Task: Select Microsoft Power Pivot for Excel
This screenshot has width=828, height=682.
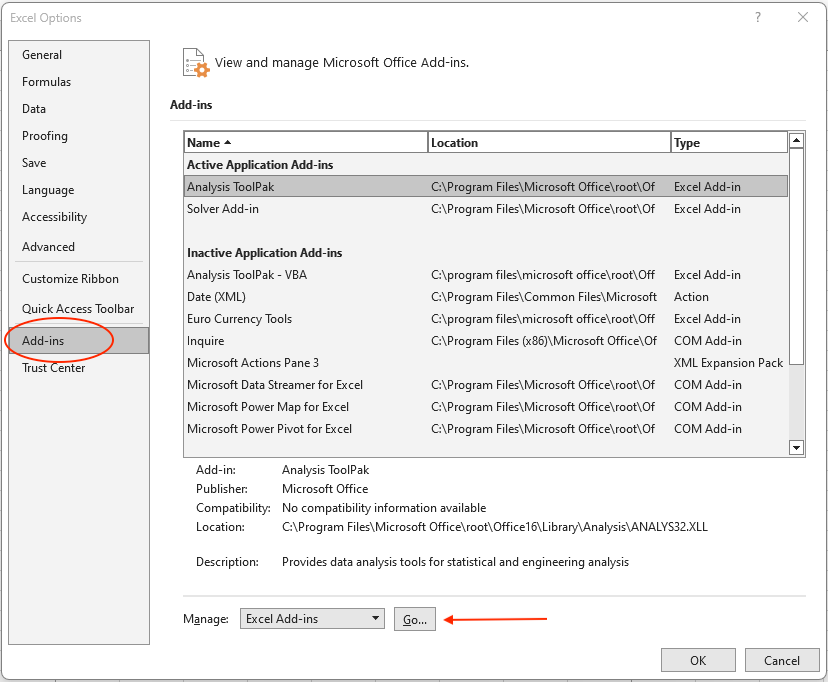Action: click(269, 429)
